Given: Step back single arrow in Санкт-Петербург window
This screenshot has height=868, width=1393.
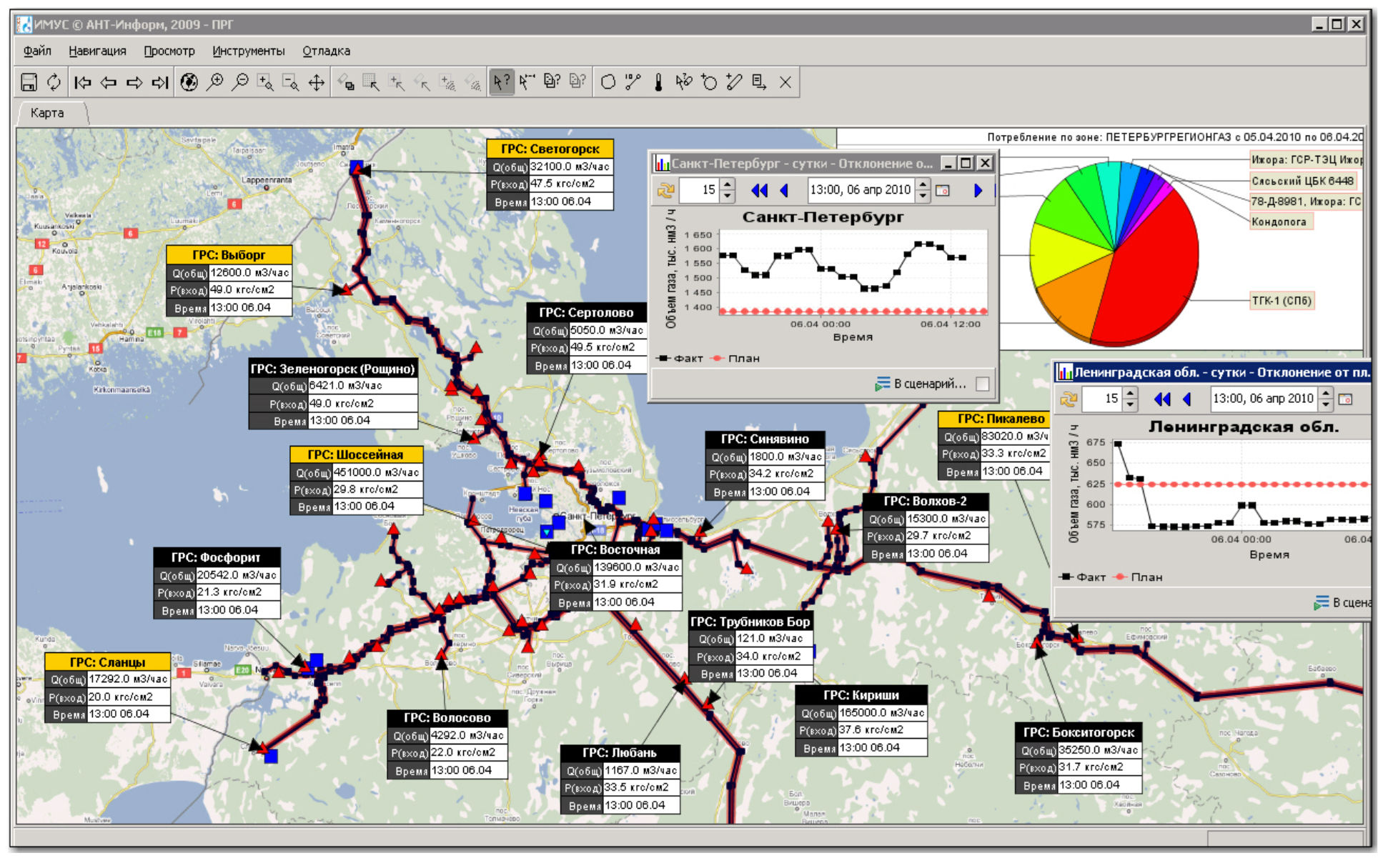Looking at the screenshot, I should [x=784, y=191].
